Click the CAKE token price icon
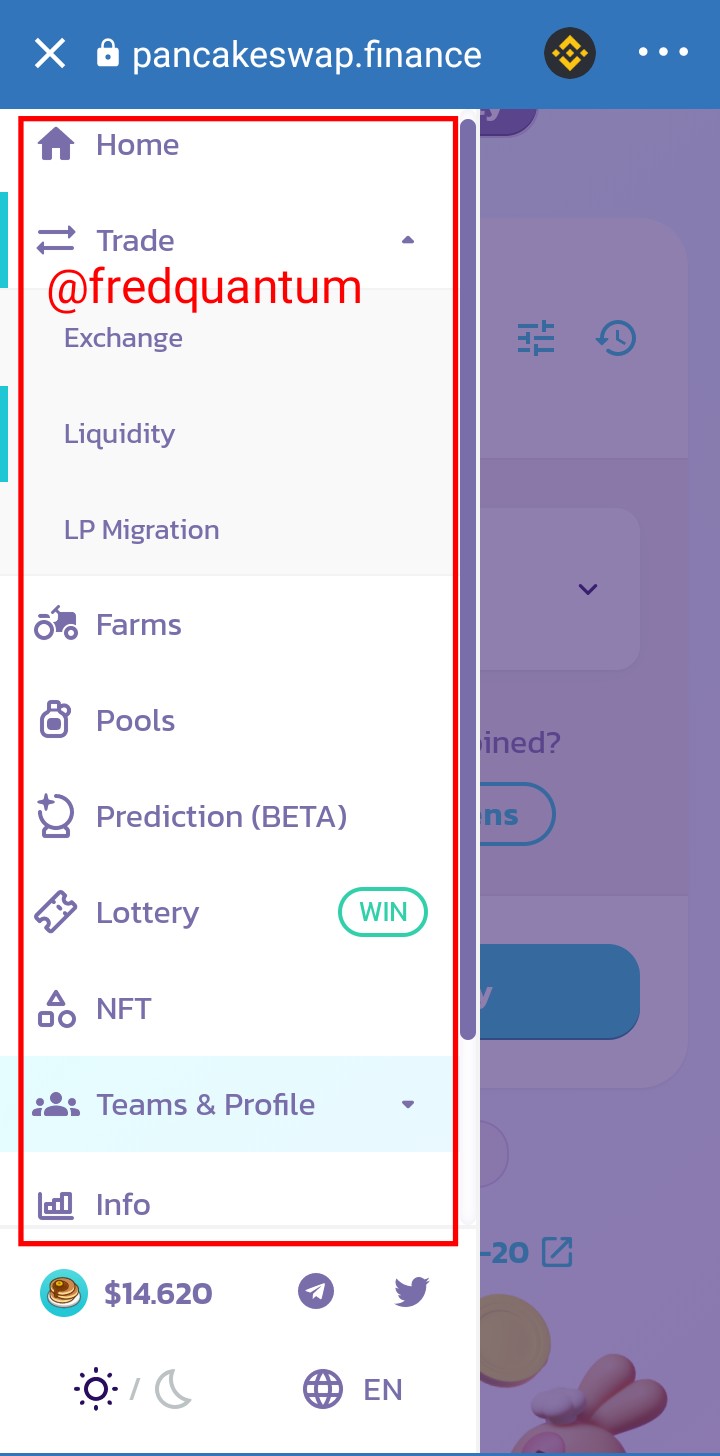 click(64, 1293)
